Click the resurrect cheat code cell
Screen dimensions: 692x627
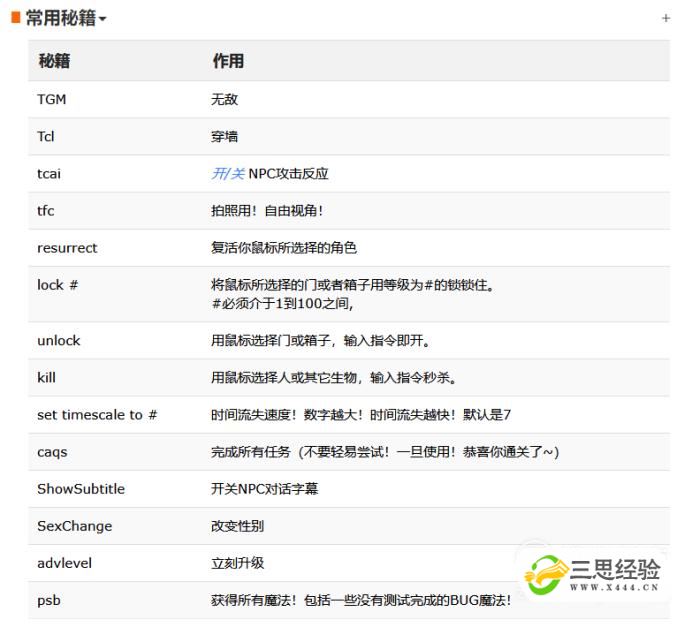coord(67,248)
